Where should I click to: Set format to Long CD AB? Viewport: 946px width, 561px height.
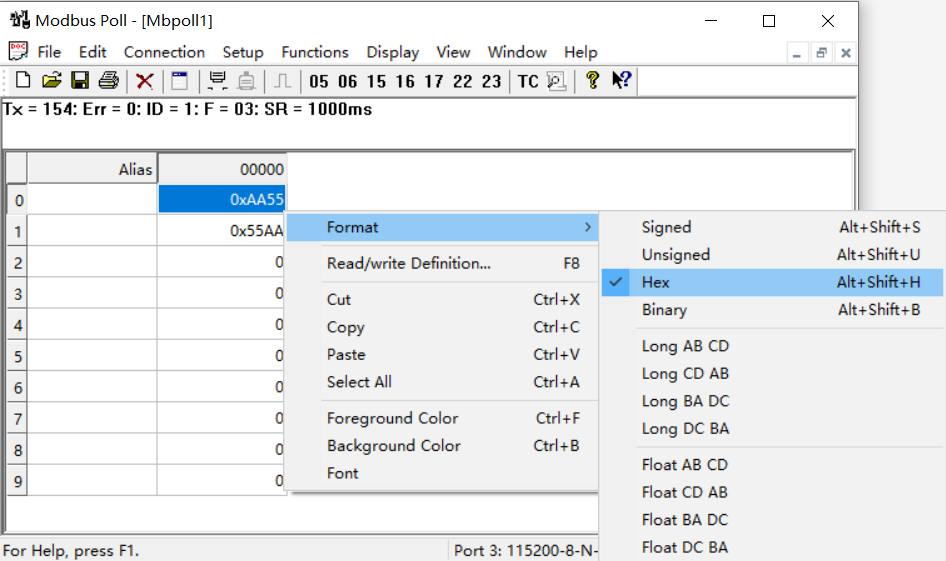[772, 373]
